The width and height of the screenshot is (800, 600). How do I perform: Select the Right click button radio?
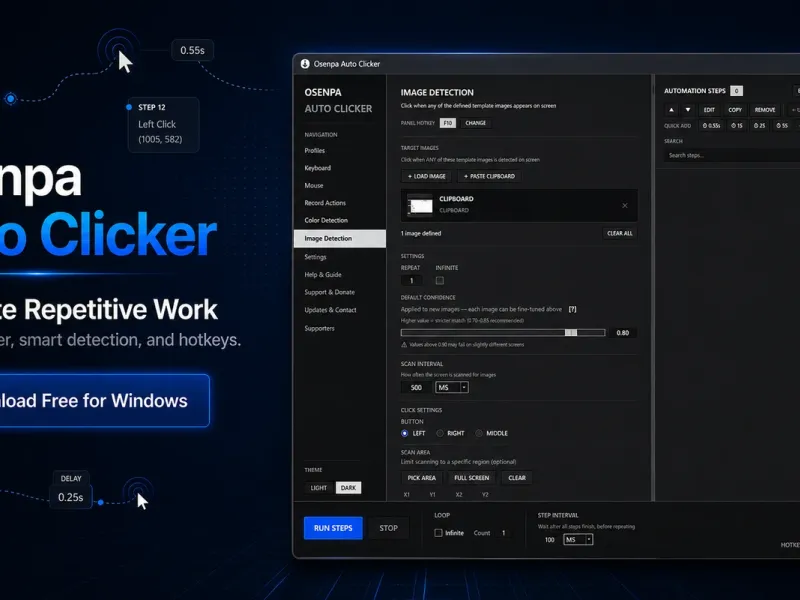pos(440,433)
